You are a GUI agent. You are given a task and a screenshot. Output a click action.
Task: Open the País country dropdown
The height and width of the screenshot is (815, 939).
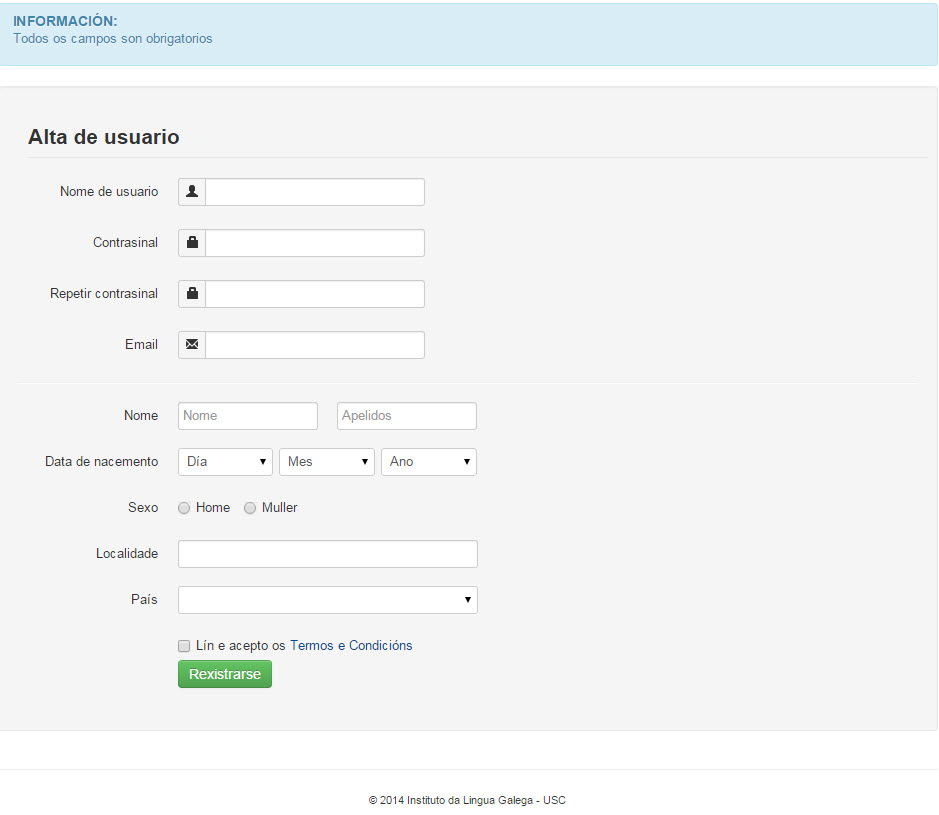[x=327, y=600]
